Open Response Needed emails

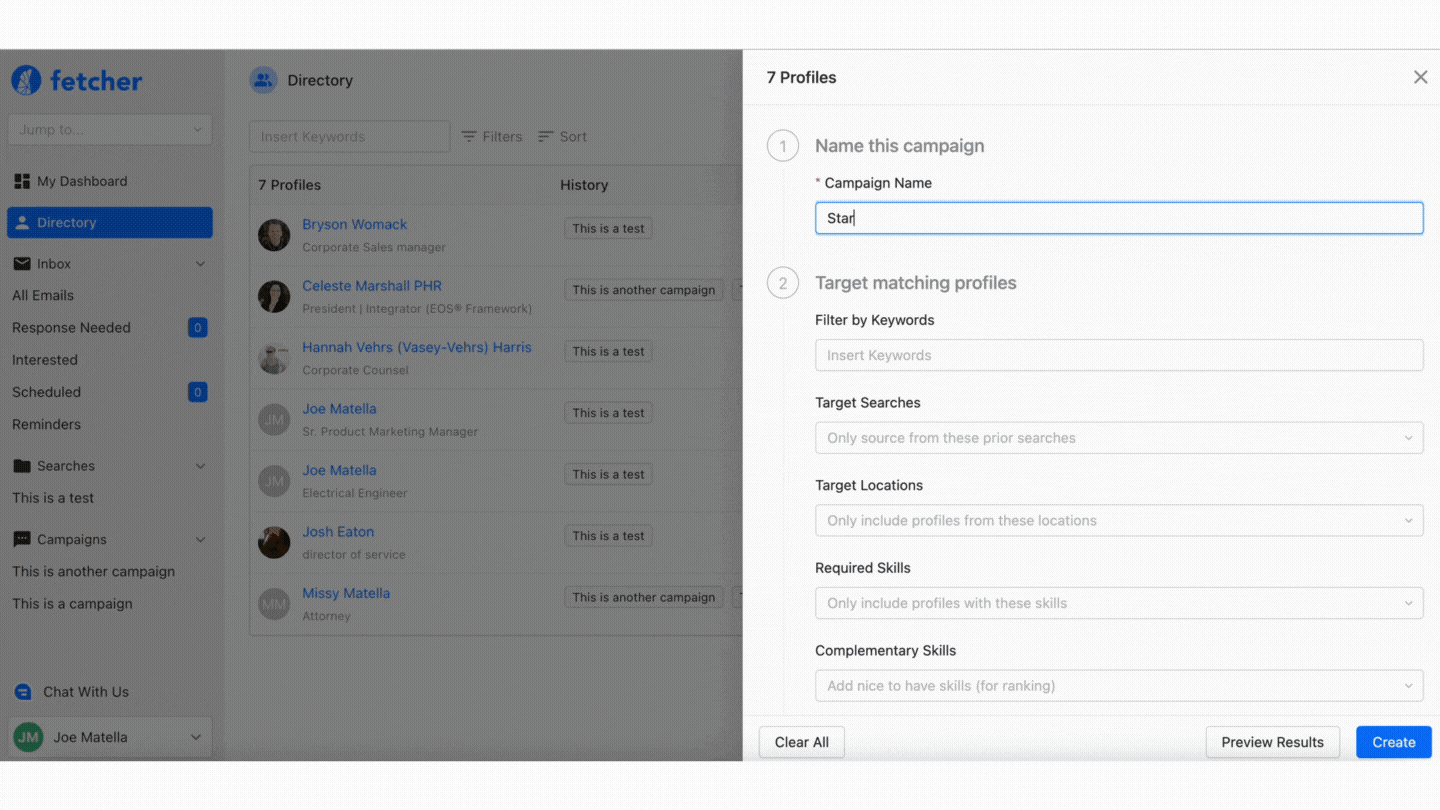[71, 327]
